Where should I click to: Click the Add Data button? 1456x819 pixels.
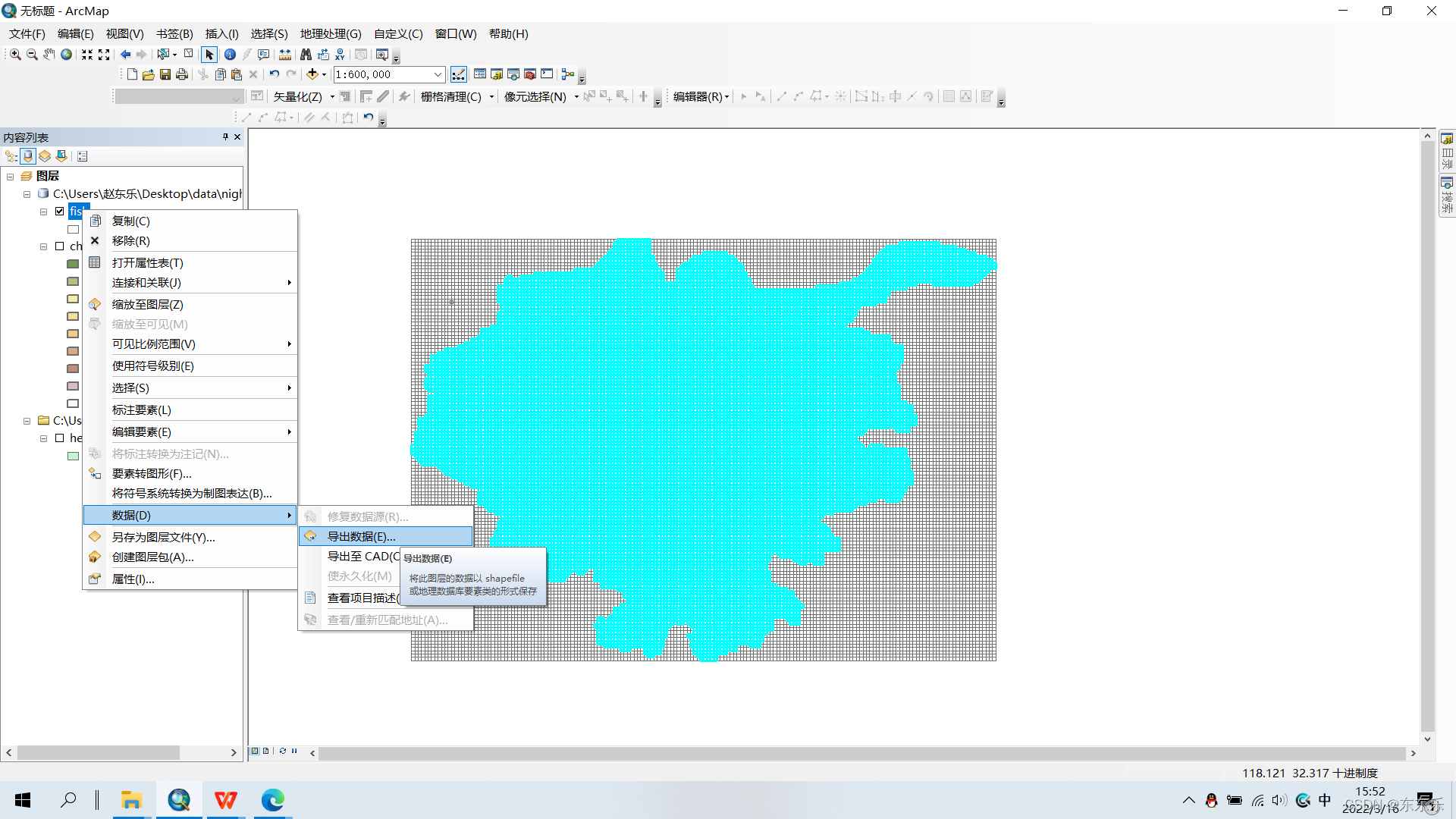click(312, 74)
